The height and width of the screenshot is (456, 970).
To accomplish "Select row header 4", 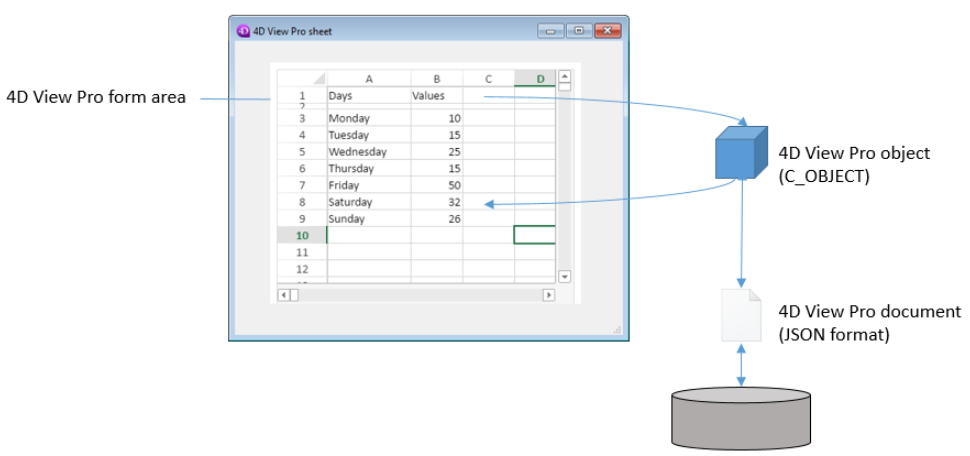I will click(302, 135).
